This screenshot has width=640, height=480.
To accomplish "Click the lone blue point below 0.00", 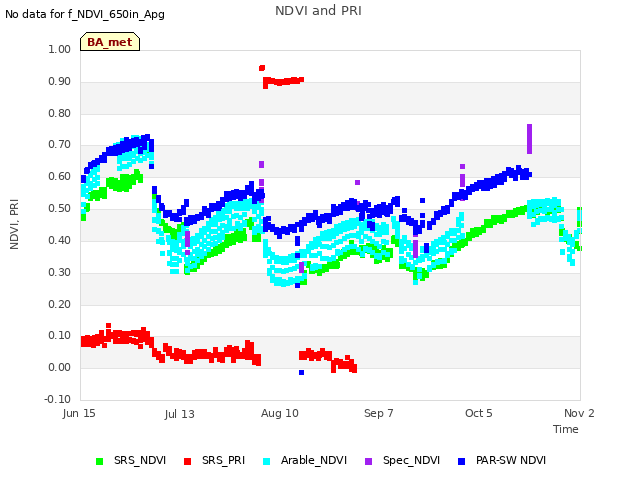I will click(x=301, y=373).
